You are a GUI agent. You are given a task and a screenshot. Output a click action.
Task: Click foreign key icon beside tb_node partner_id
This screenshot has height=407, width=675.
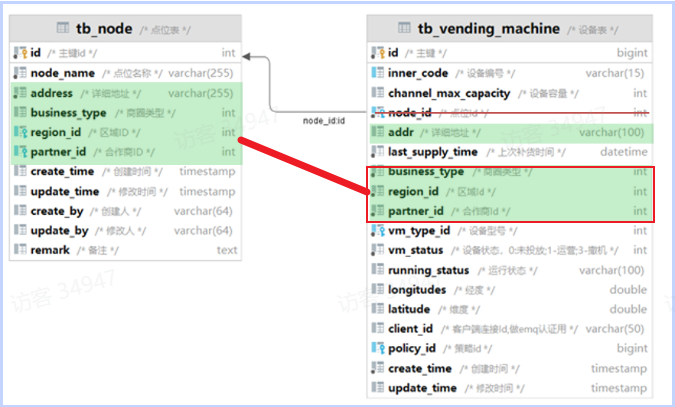(20, 152)
